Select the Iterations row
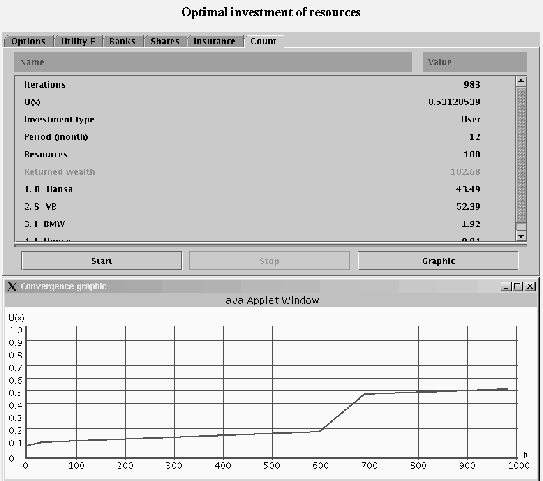Viewport: 543px width, 481px height. [x=265, y=85]
